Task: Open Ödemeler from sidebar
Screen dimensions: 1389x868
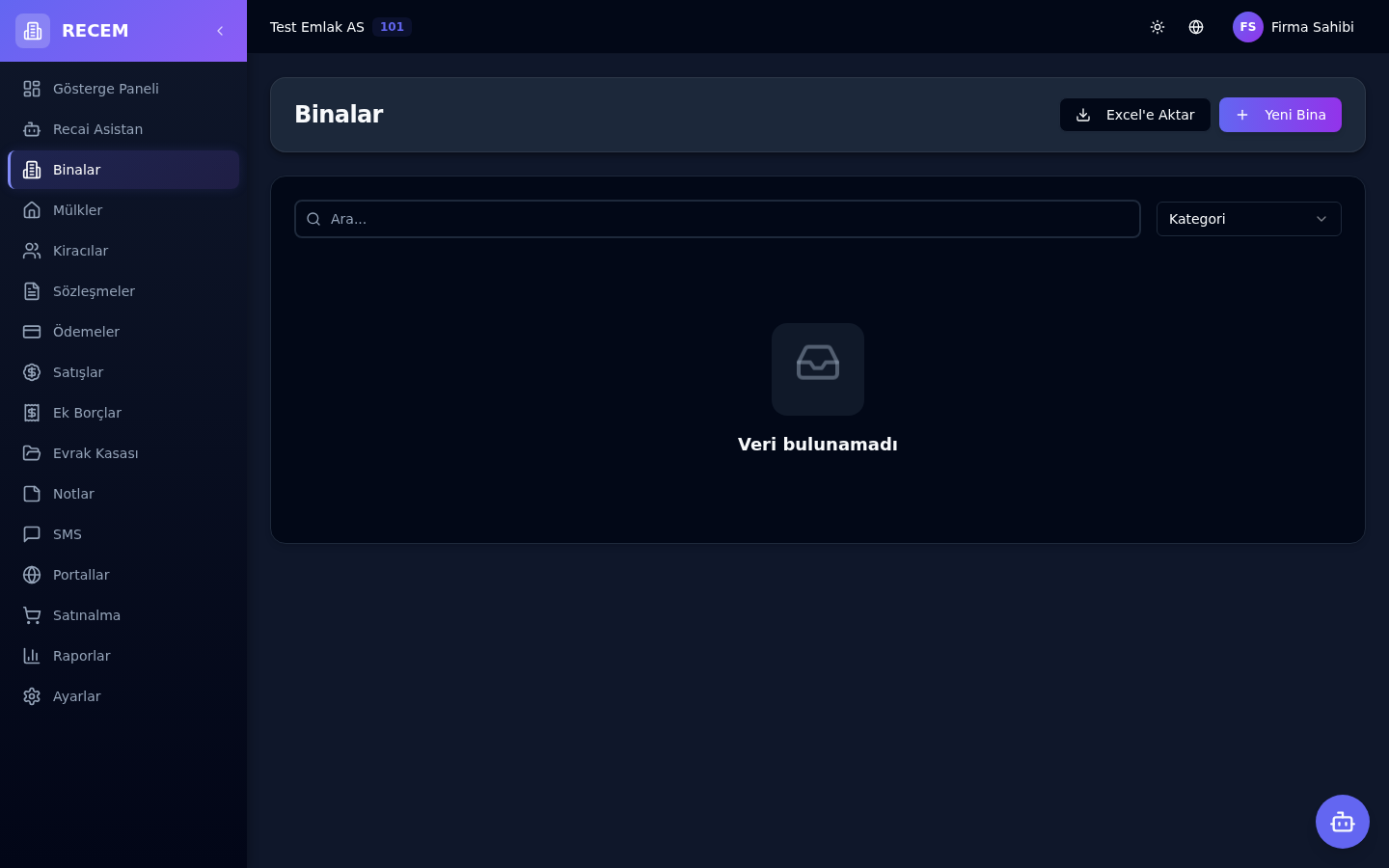Action: tap(123, 332)
